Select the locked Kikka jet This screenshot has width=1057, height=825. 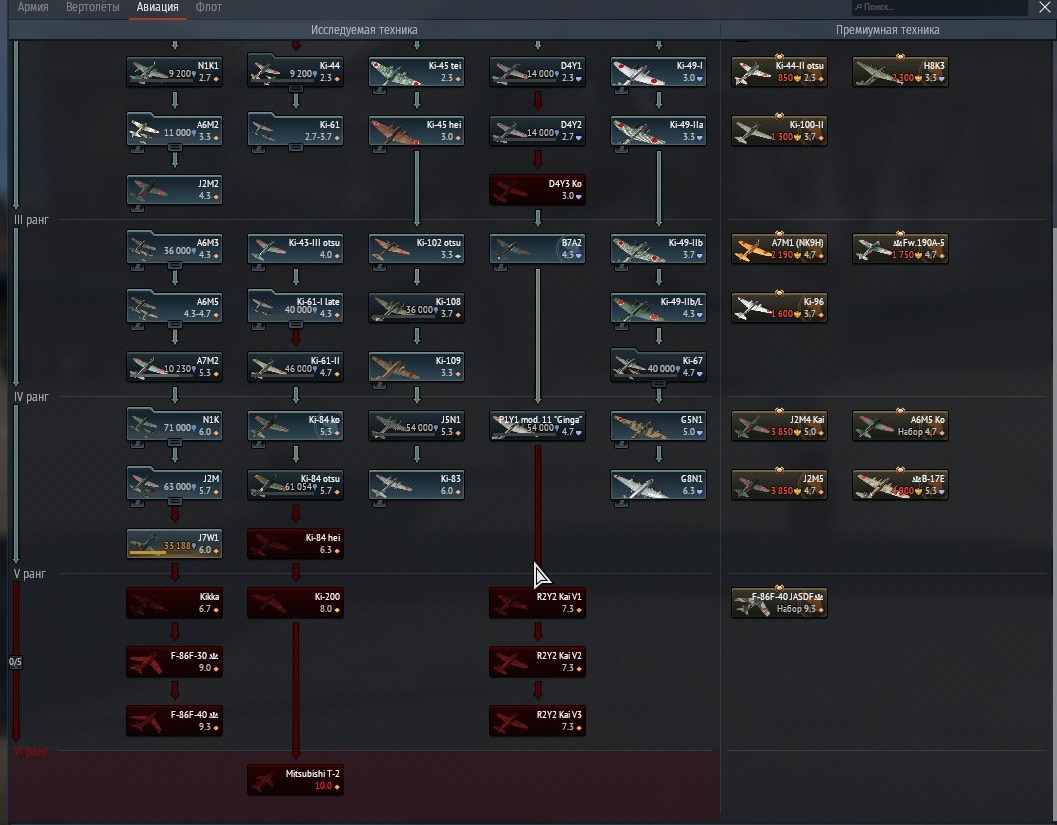pyautogui.click(x=175, y=603)
